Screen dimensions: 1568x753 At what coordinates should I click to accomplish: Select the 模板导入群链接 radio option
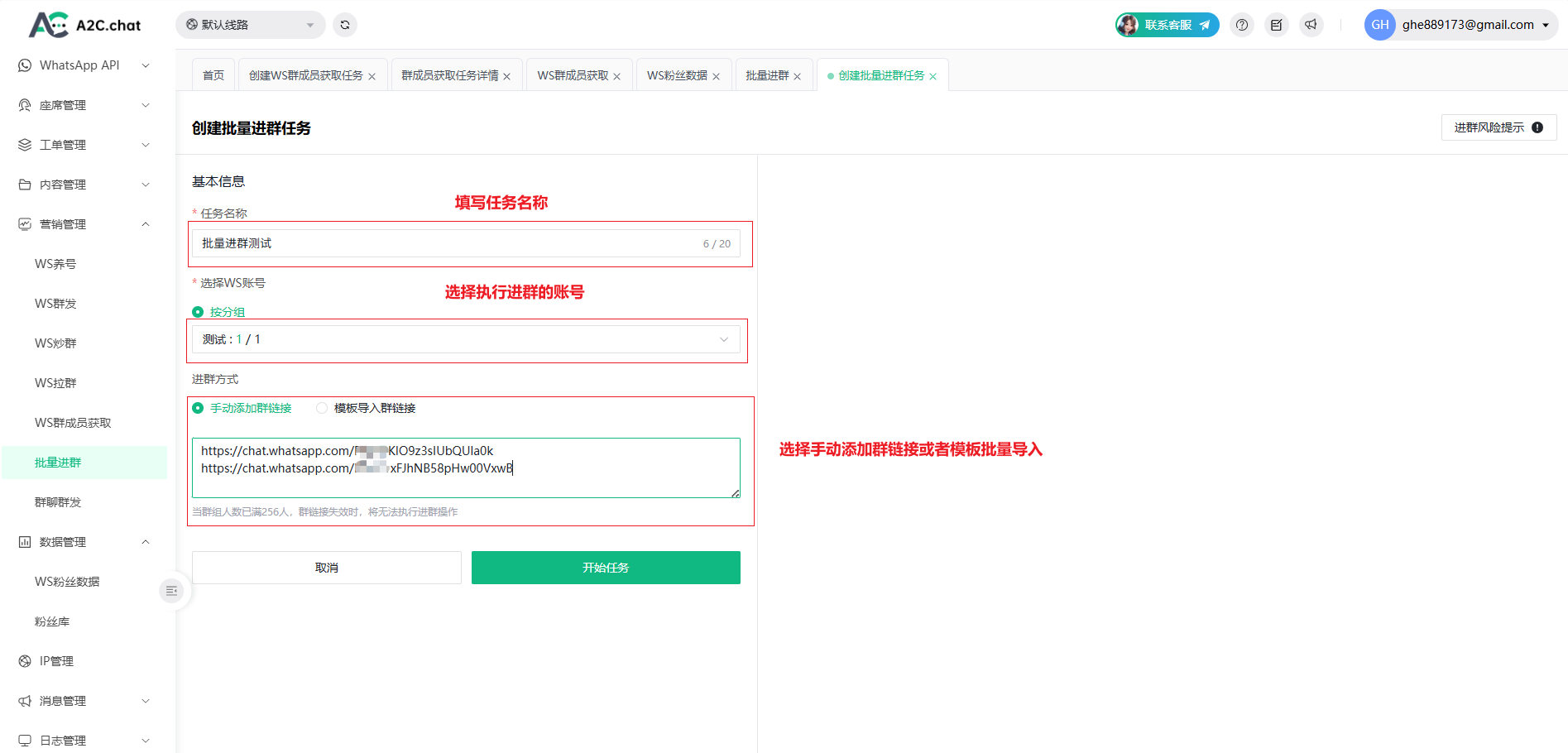[x=322, y=408]
